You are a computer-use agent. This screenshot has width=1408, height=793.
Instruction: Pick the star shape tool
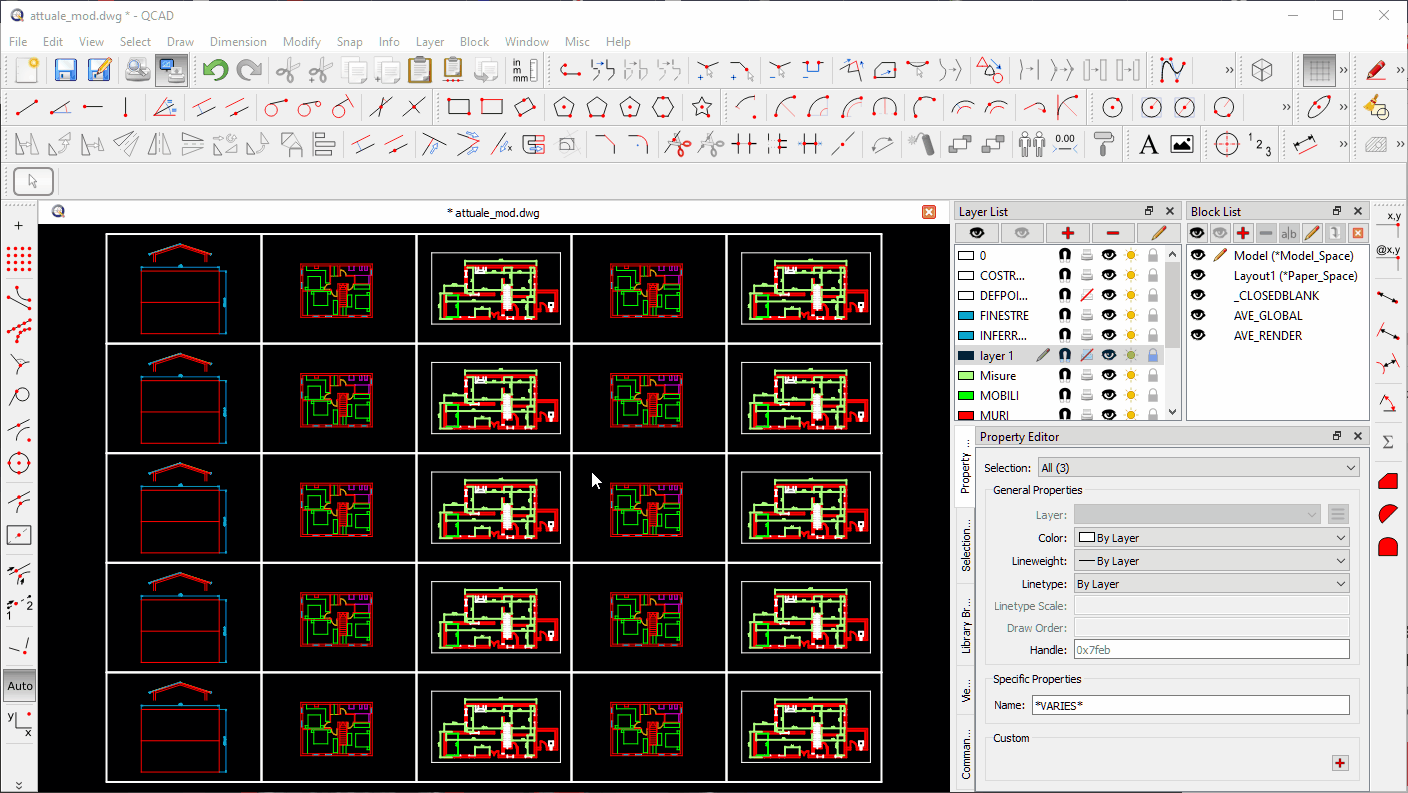tap(702, 107)
